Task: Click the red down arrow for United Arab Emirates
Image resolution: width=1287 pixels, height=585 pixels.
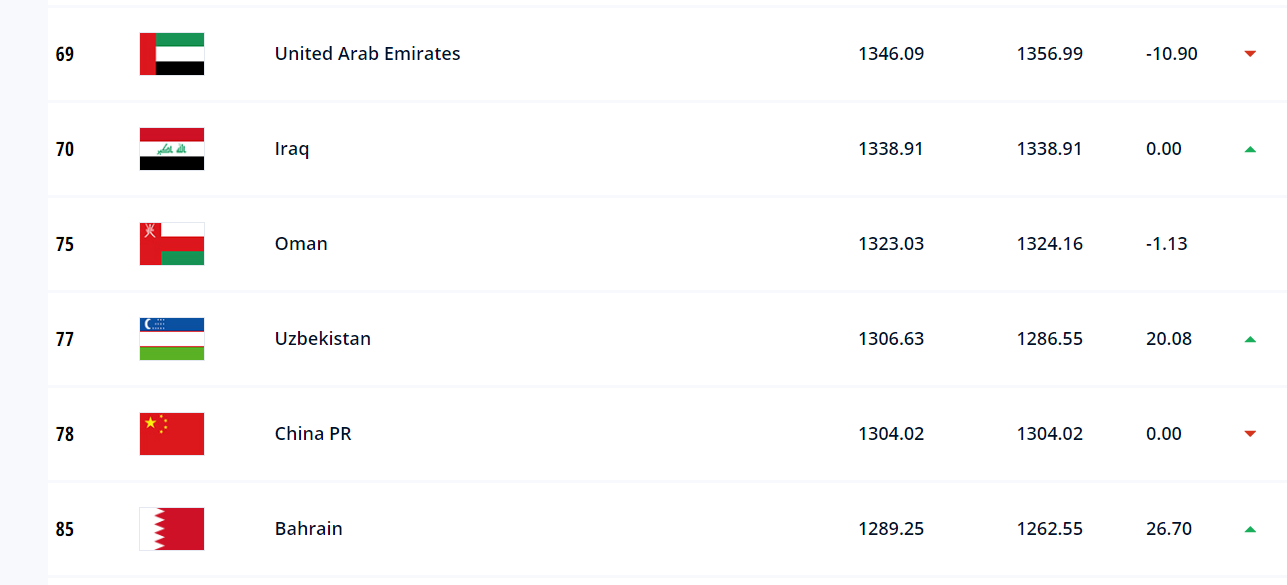Action: coord(1250,54)
